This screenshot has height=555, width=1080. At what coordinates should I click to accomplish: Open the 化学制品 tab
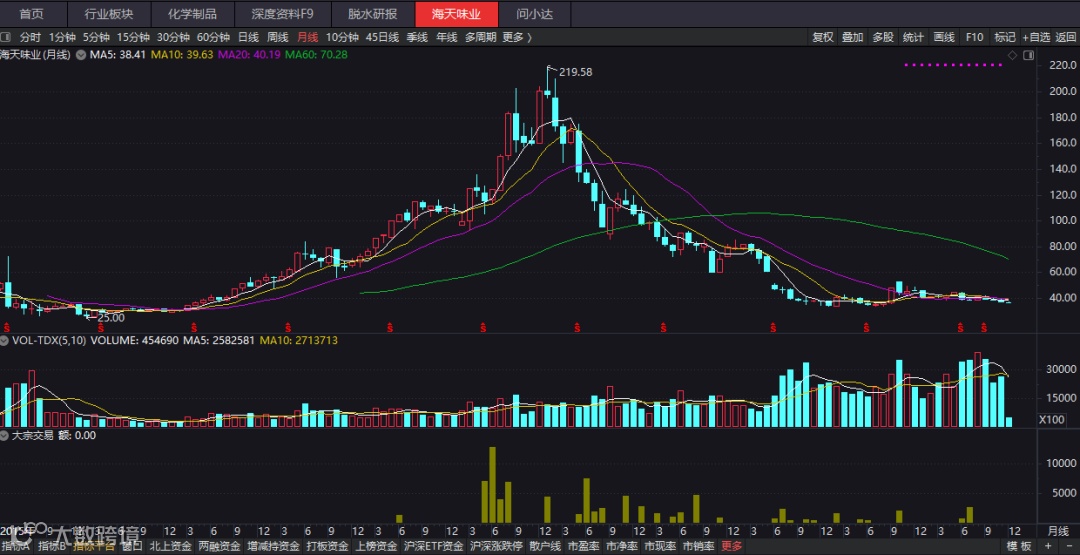pyautogui.click(x=192, y=14)
